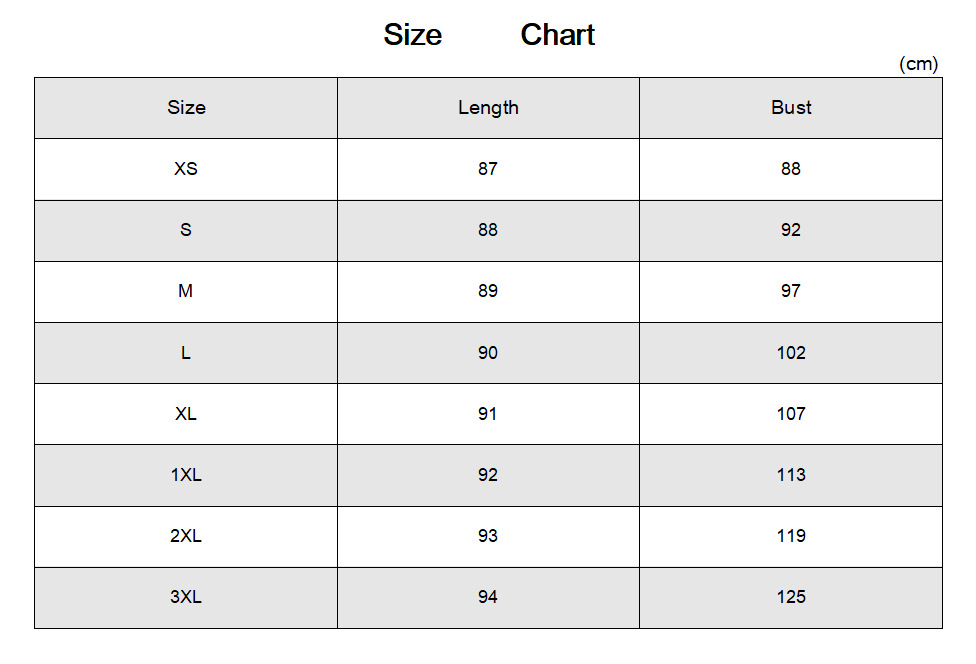The image size is (976, 664).
Task: Click the Size column header
Action: click(x=186, y=108)
